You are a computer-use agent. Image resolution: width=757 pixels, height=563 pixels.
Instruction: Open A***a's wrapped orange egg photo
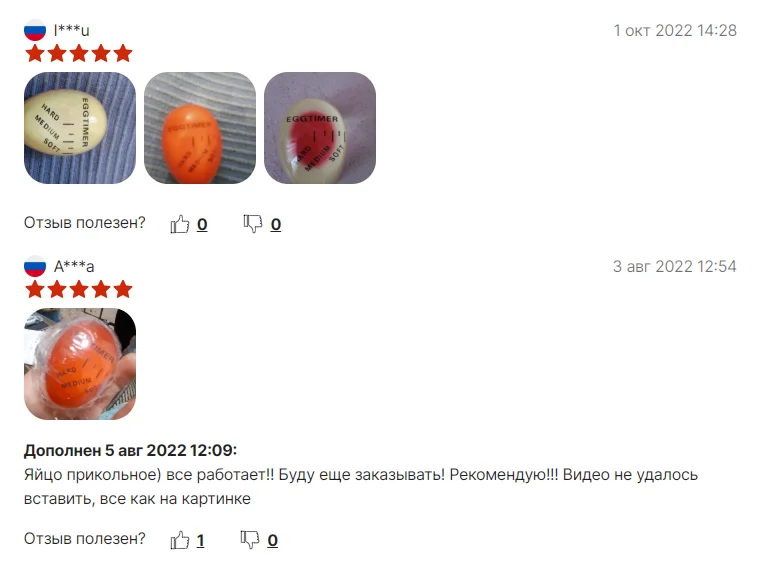coord(80,364)
